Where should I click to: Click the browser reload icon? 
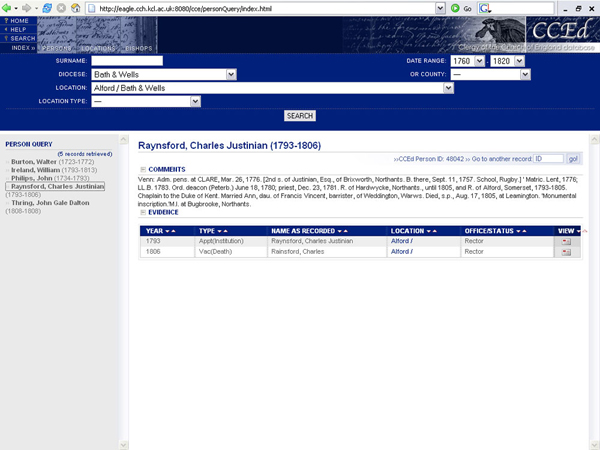pos(48,8)
